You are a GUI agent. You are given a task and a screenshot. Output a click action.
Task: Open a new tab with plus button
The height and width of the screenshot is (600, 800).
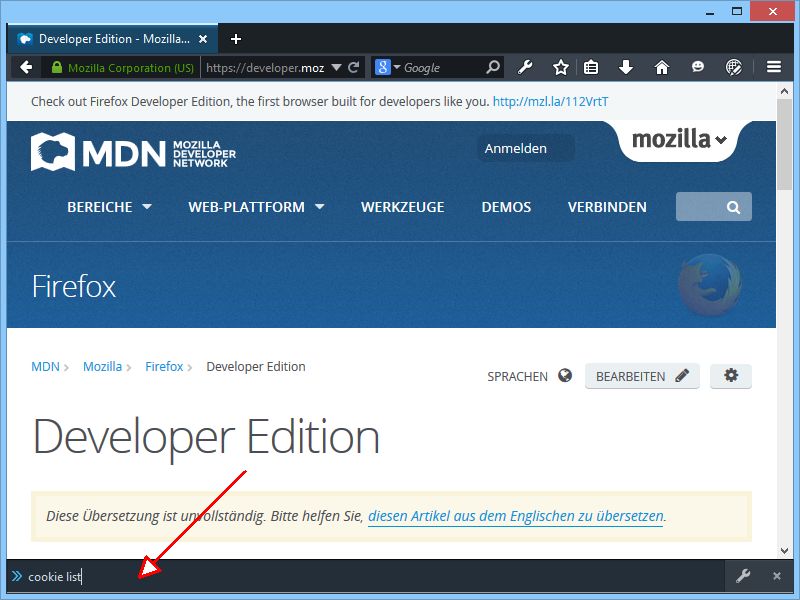coord(236,39)
